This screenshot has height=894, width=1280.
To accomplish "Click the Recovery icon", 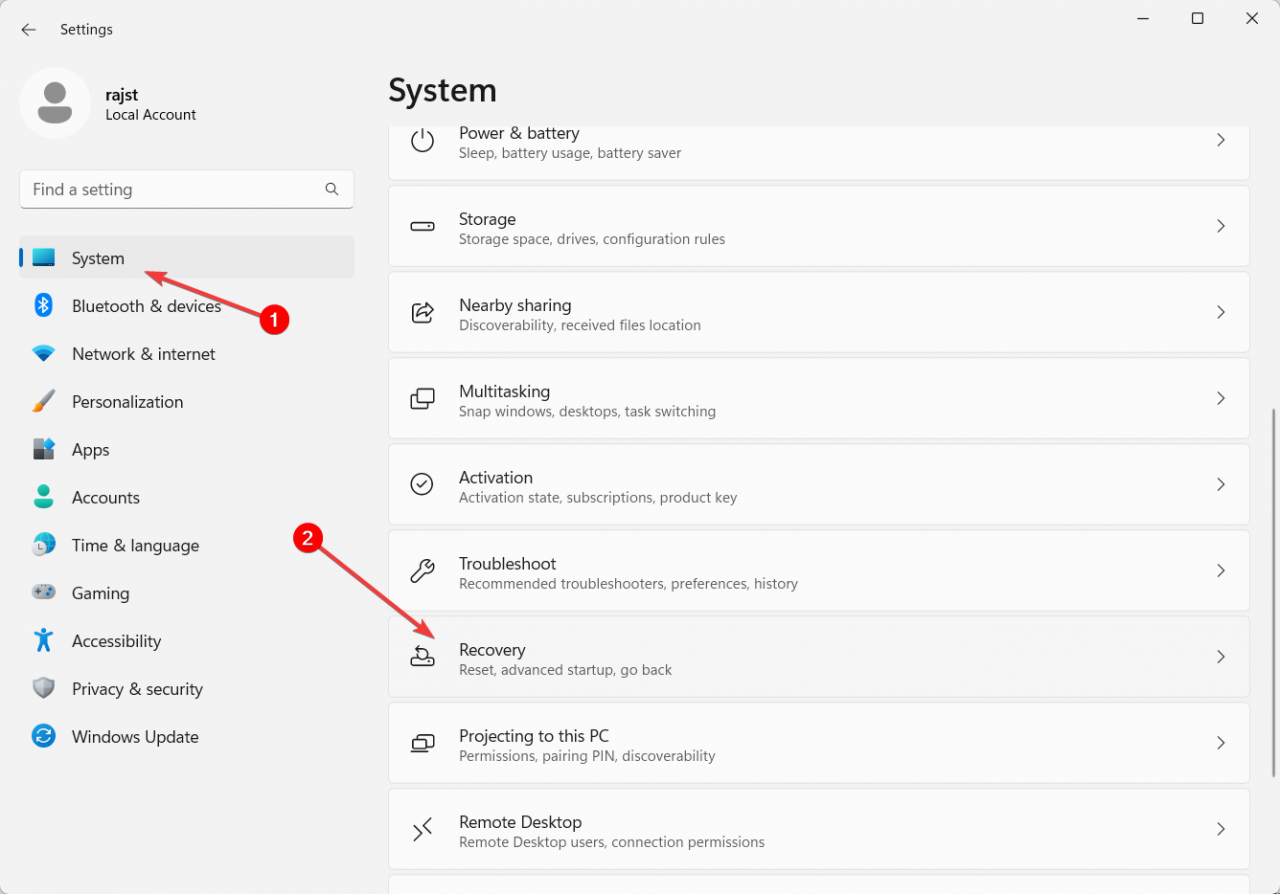I will pyautogui.click(x=422, y=657).
